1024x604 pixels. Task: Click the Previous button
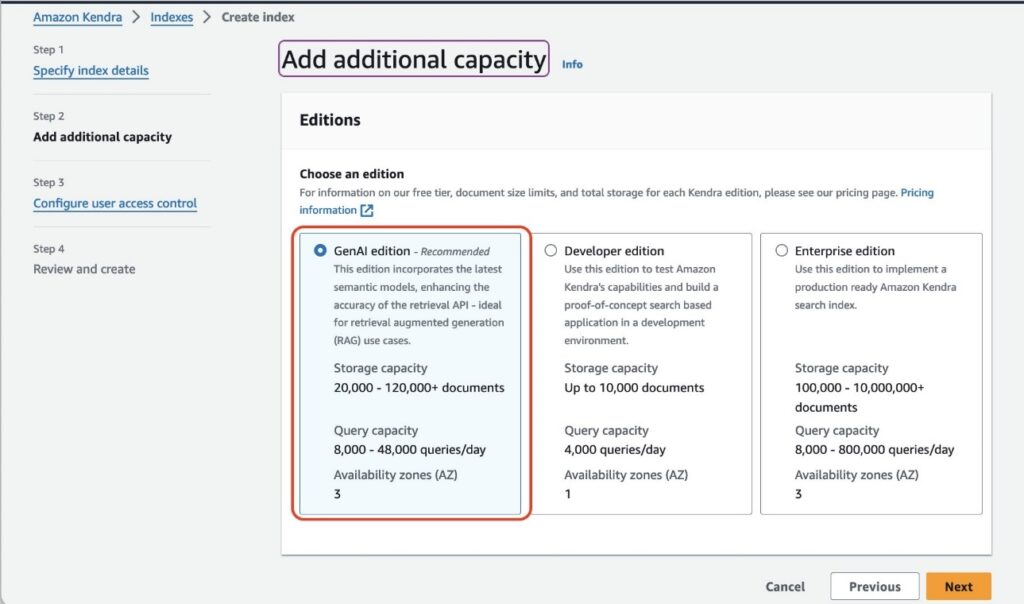click(x=874, y=587)
